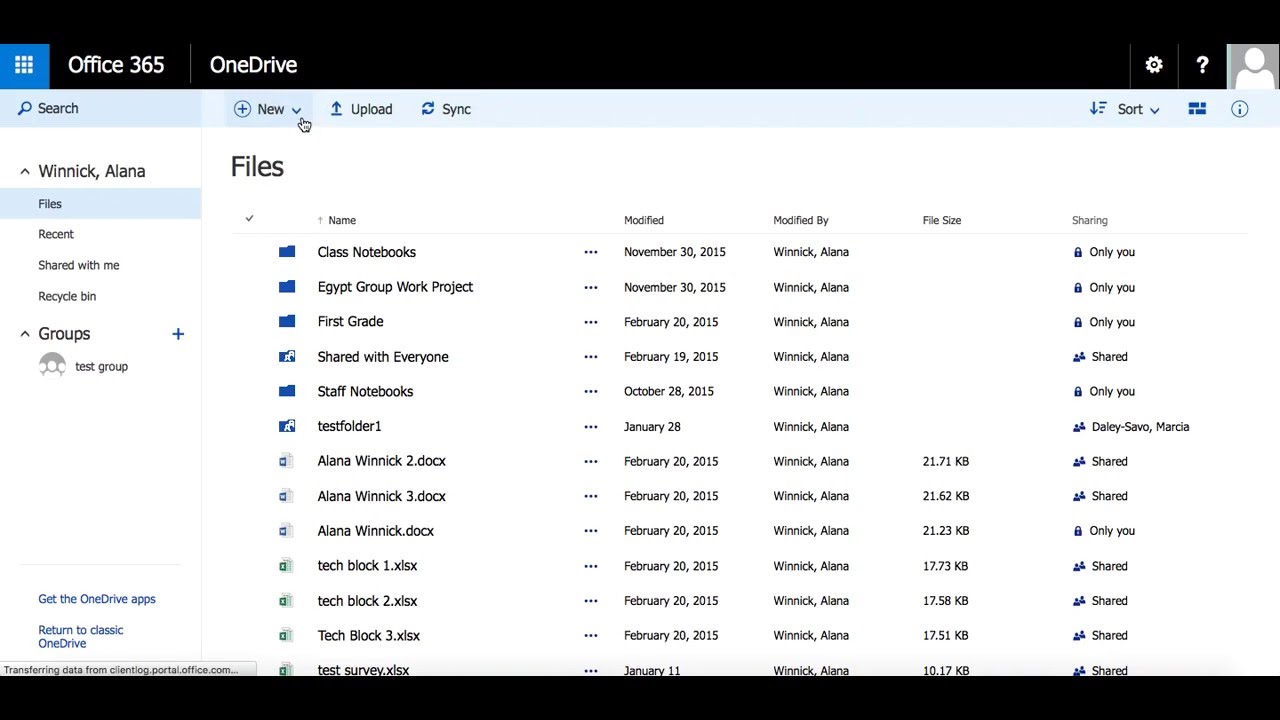Click the Excel icon for tech block 2.xlsx
The height and width of the screenshot is (720, 1280).
[286, 601]
